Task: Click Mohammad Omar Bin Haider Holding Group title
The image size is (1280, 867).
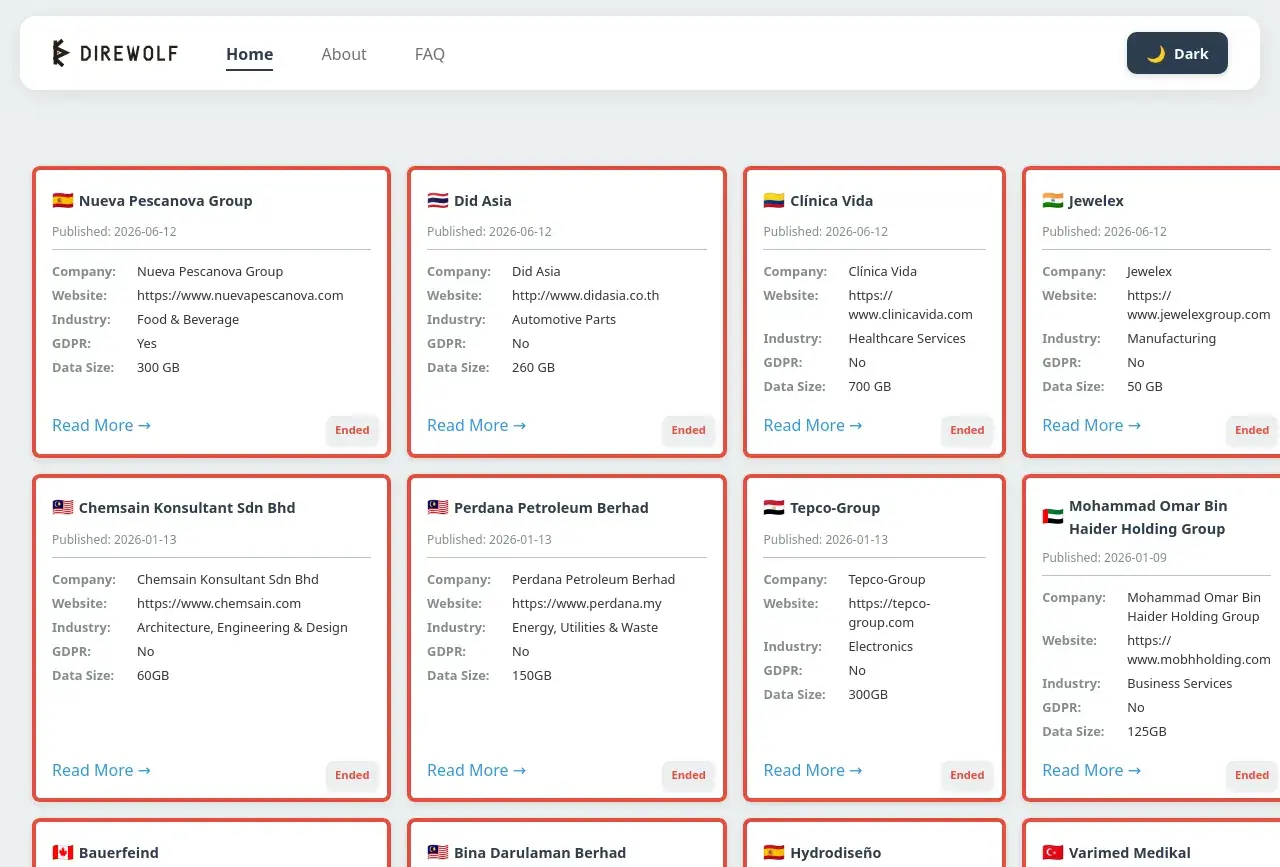Action: pyautogui.click(x=1148, y=517)
